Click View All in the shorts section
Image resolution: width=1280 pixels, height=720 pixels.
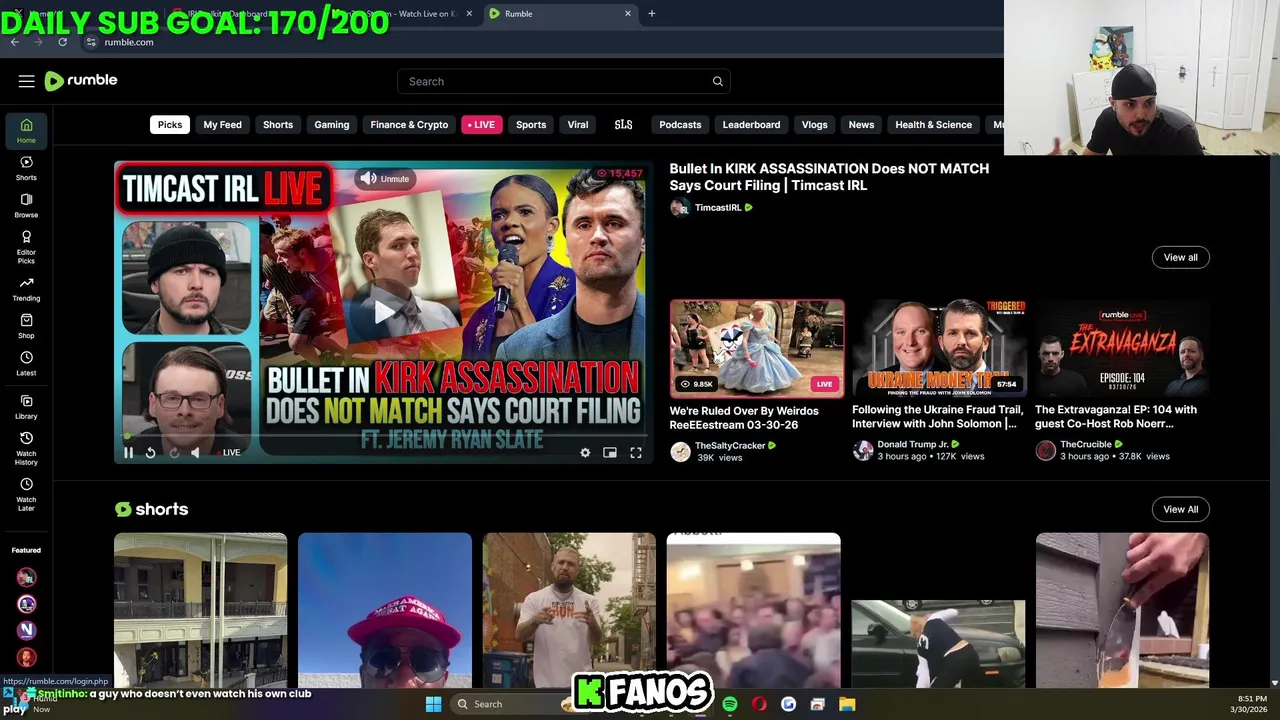point(1180,509)
